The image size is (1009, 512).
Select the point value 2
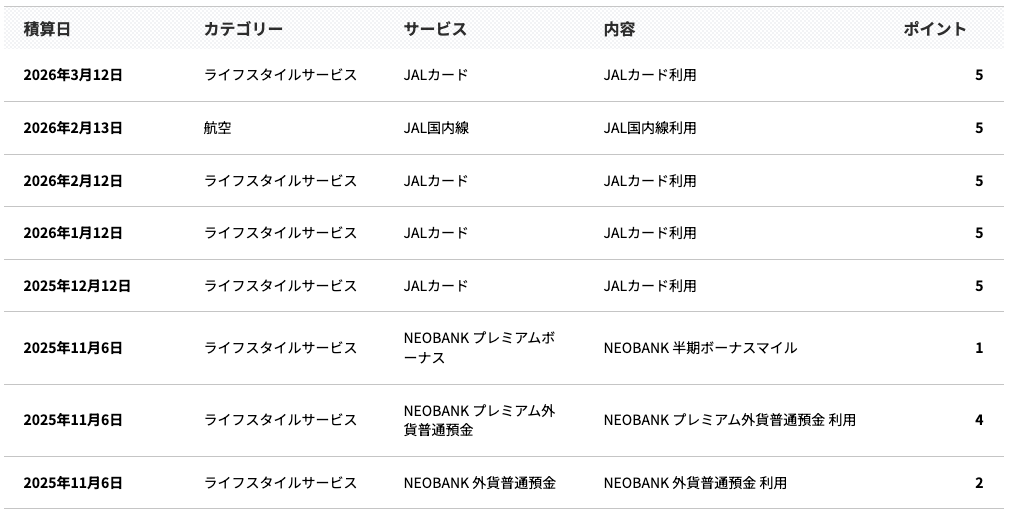click(x=979, y=483)
